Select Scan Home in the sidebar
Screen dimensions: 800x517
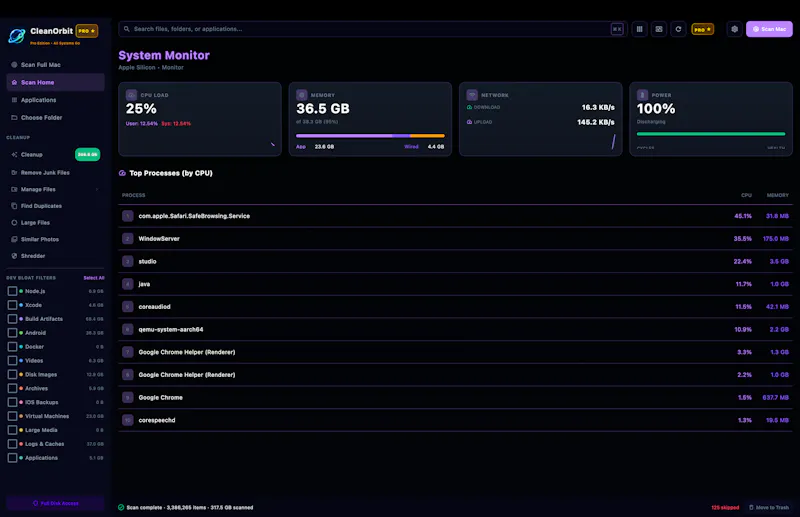click(56, 82)
